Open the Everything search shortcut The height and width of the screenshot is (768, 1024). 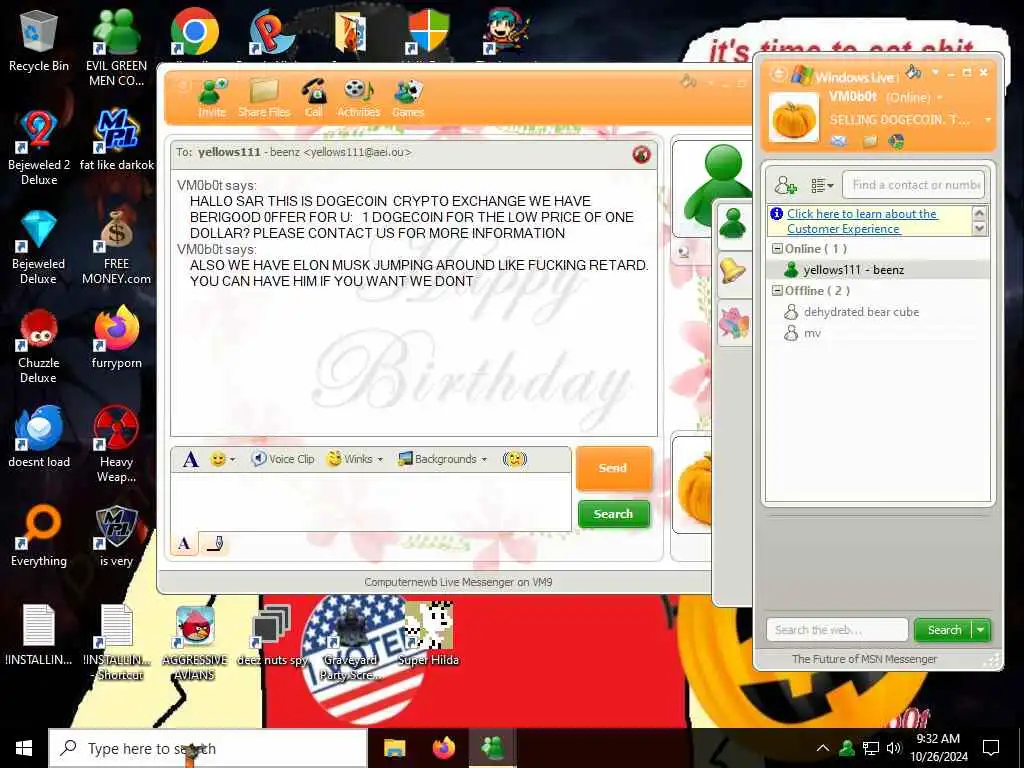click(x=39, y=536)
